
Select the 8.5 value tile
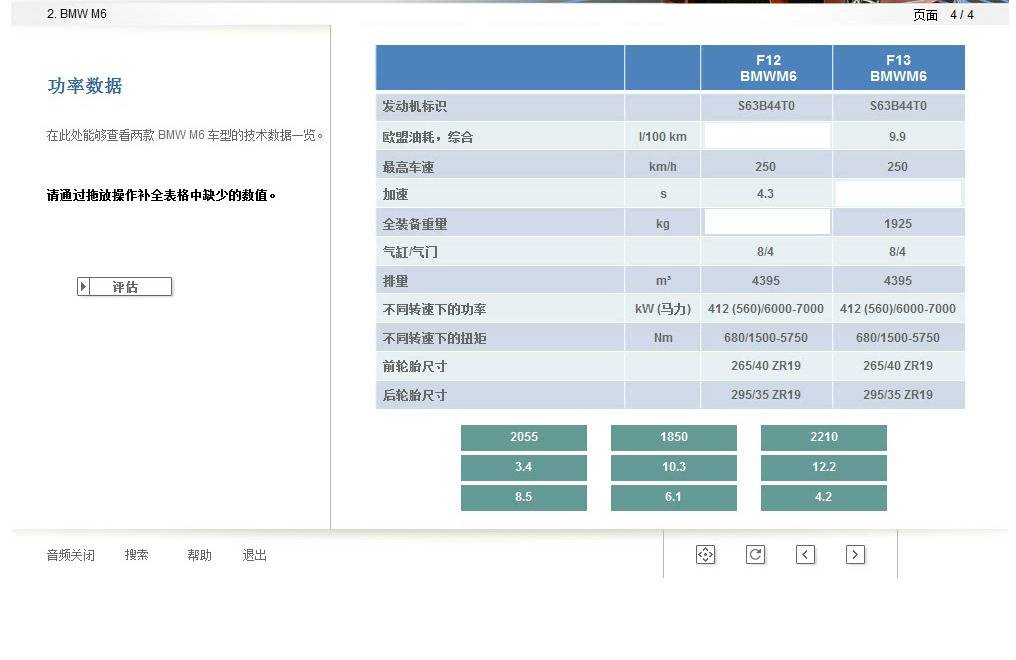[524, 497]
